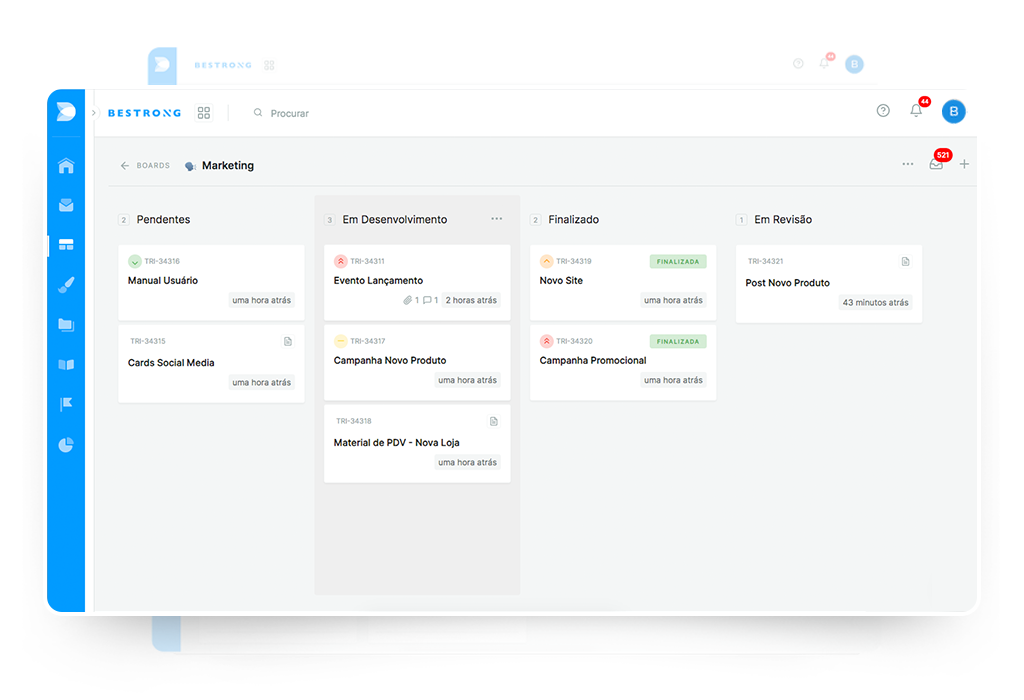Viewport: 1024px width, 700px height.
Task: Add a new item with plus icon
Action: tap(965, 164)
